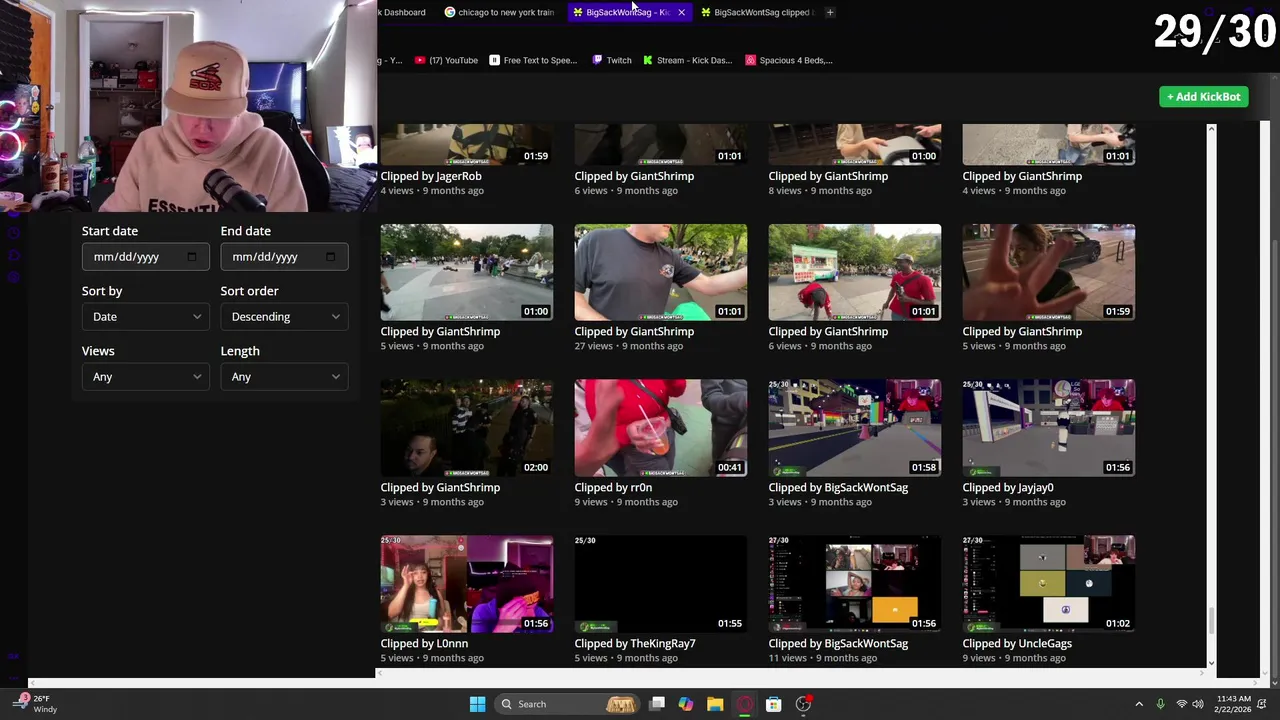Open the OBS Studio taskbar icon
Screen dimensions: 1280x720
[803, 704]
